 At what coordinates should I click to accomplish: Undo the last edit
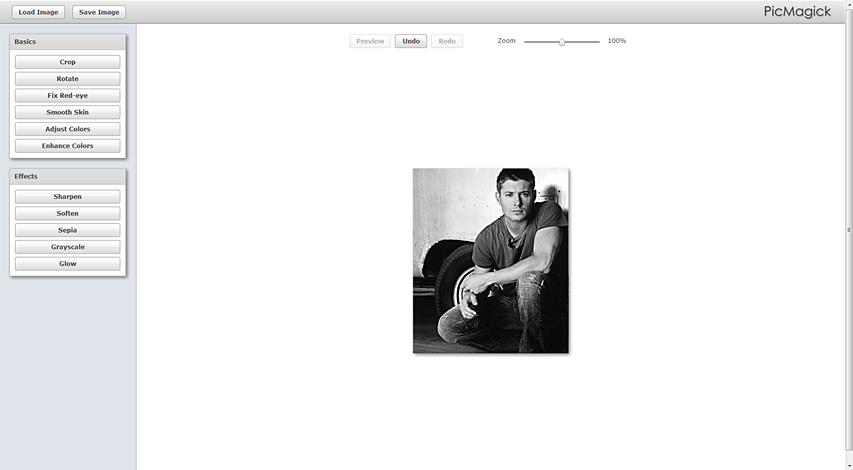(x=411, y=41)
